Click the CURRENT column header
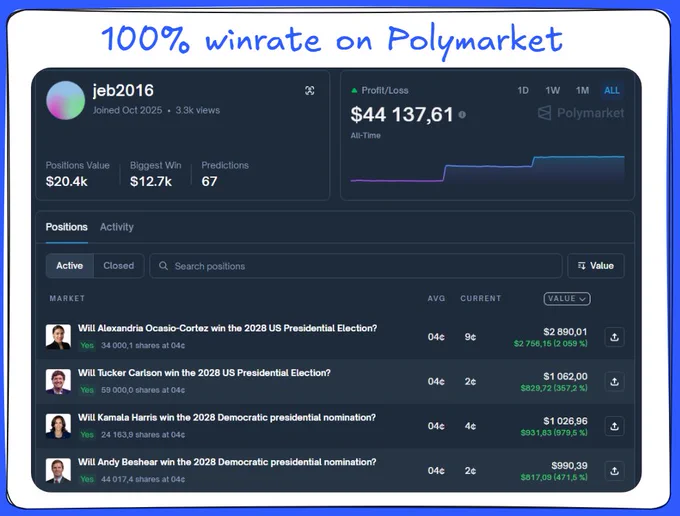Screen dimensions: 680x516 [x=481, y=299]
